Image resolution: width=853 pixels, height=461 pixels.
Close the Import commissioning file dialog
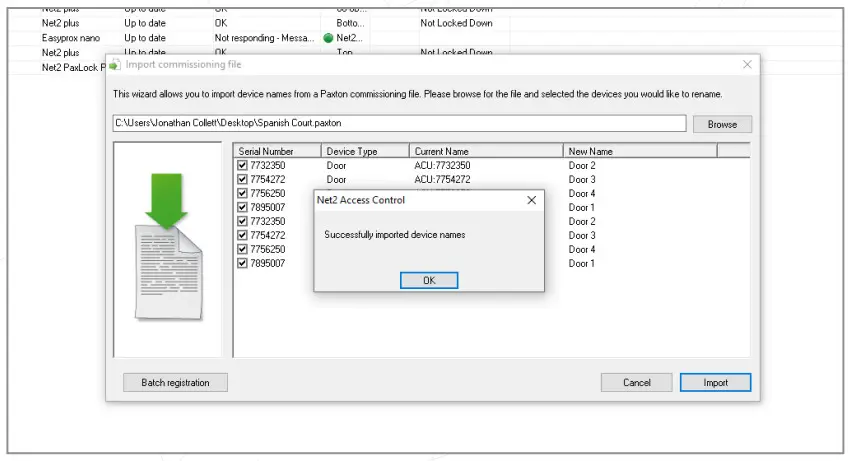coord(747,64)
